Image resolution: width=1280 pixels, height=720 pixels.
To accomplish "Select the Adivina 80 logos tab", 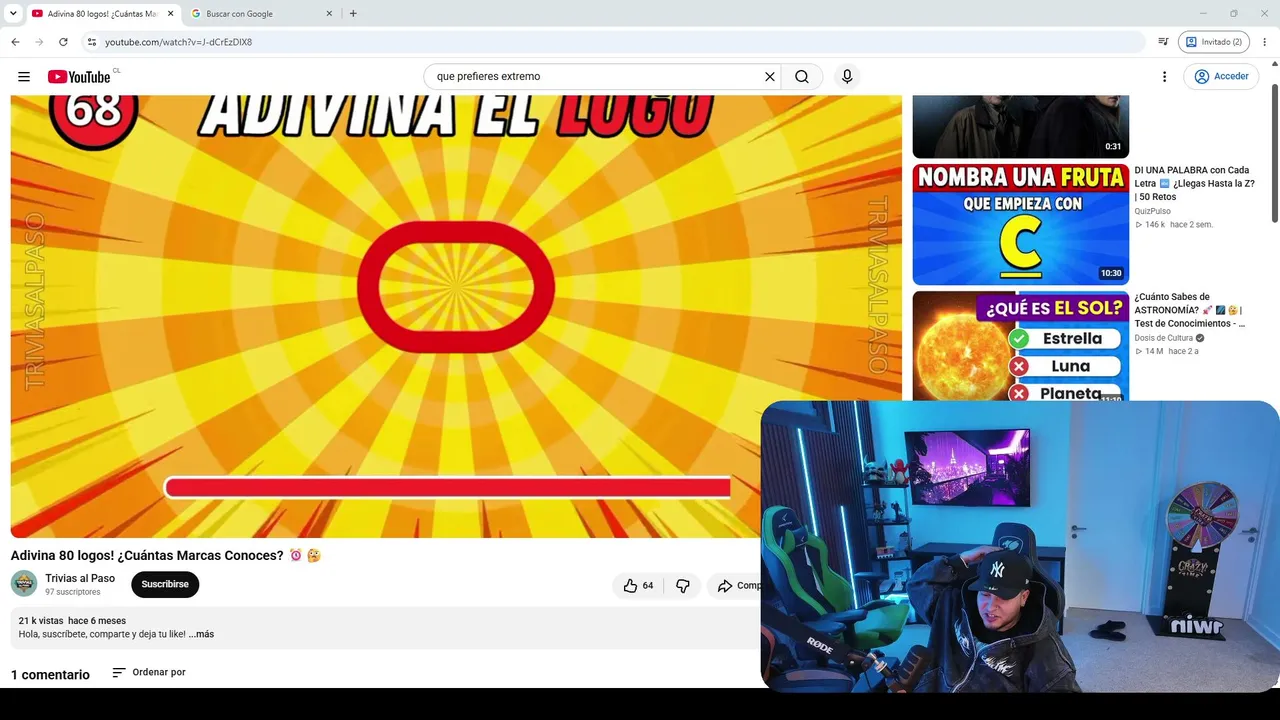I will click(x=101, y=14).
